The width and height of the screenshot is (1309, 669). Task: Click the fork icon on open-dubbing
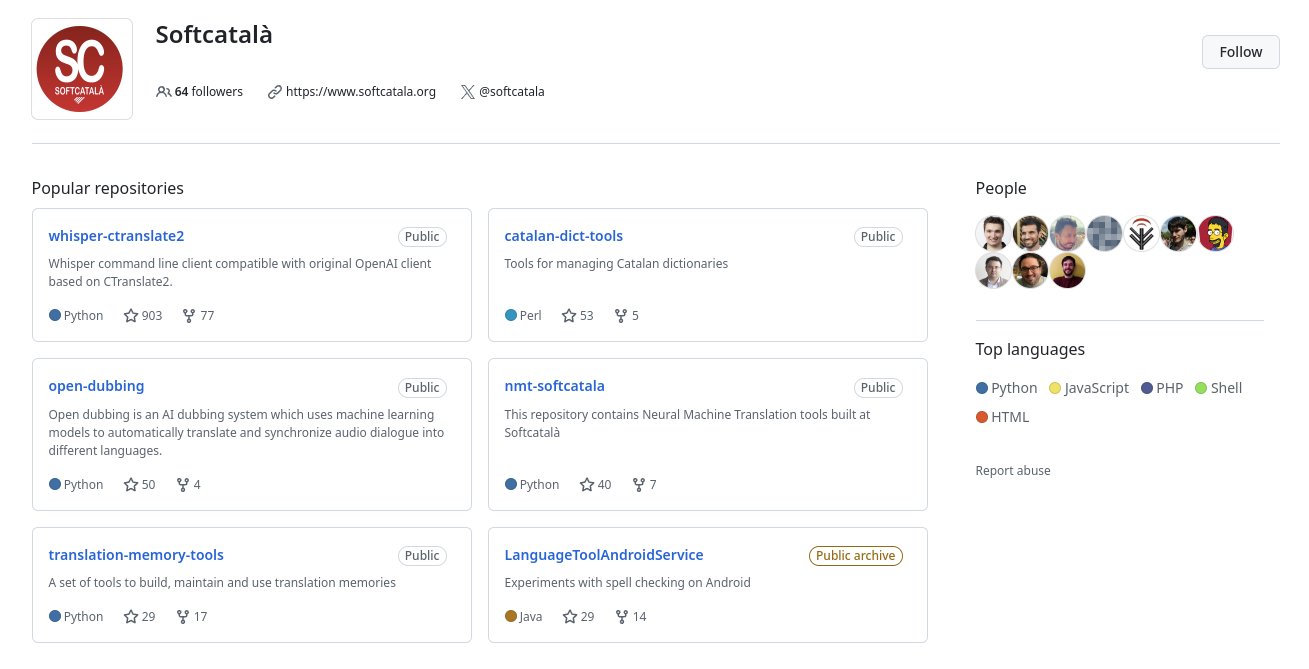[x=183, y=485]
